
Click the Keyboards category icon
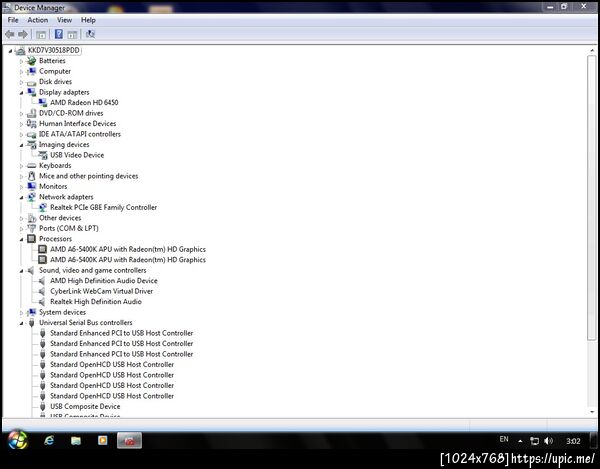pos(32,166)
